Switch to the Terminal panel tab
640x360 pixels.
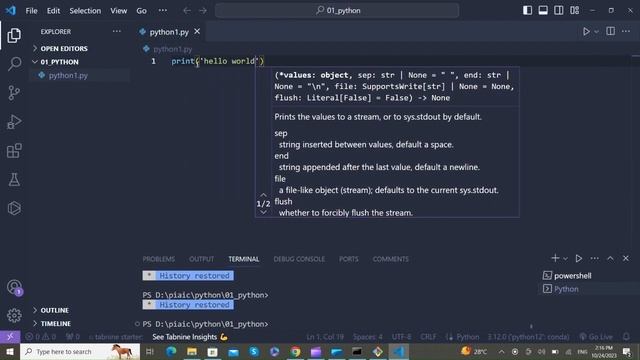point(244,259)
